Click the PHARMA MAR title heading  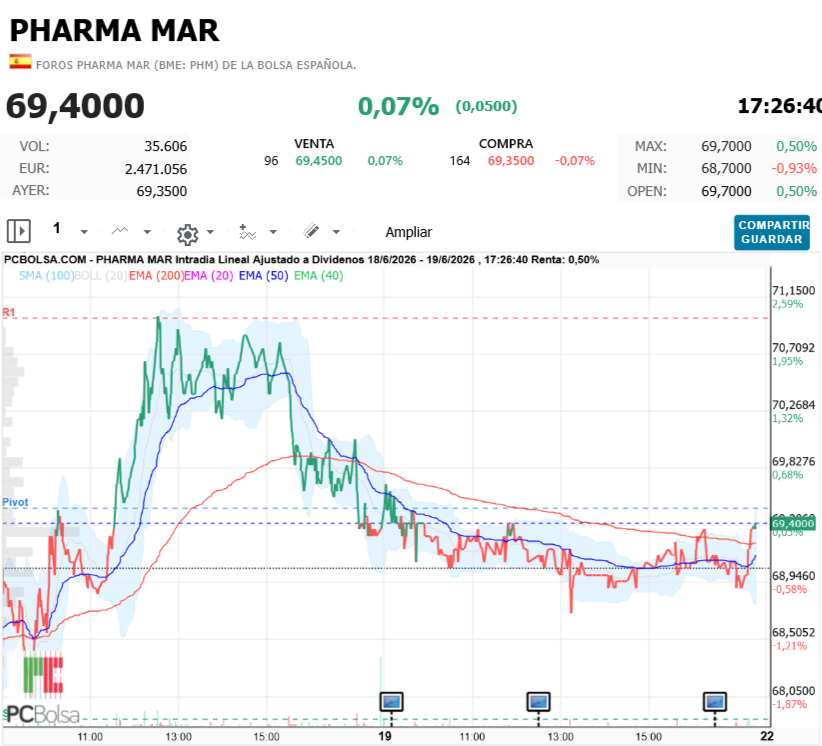point(114,30)
